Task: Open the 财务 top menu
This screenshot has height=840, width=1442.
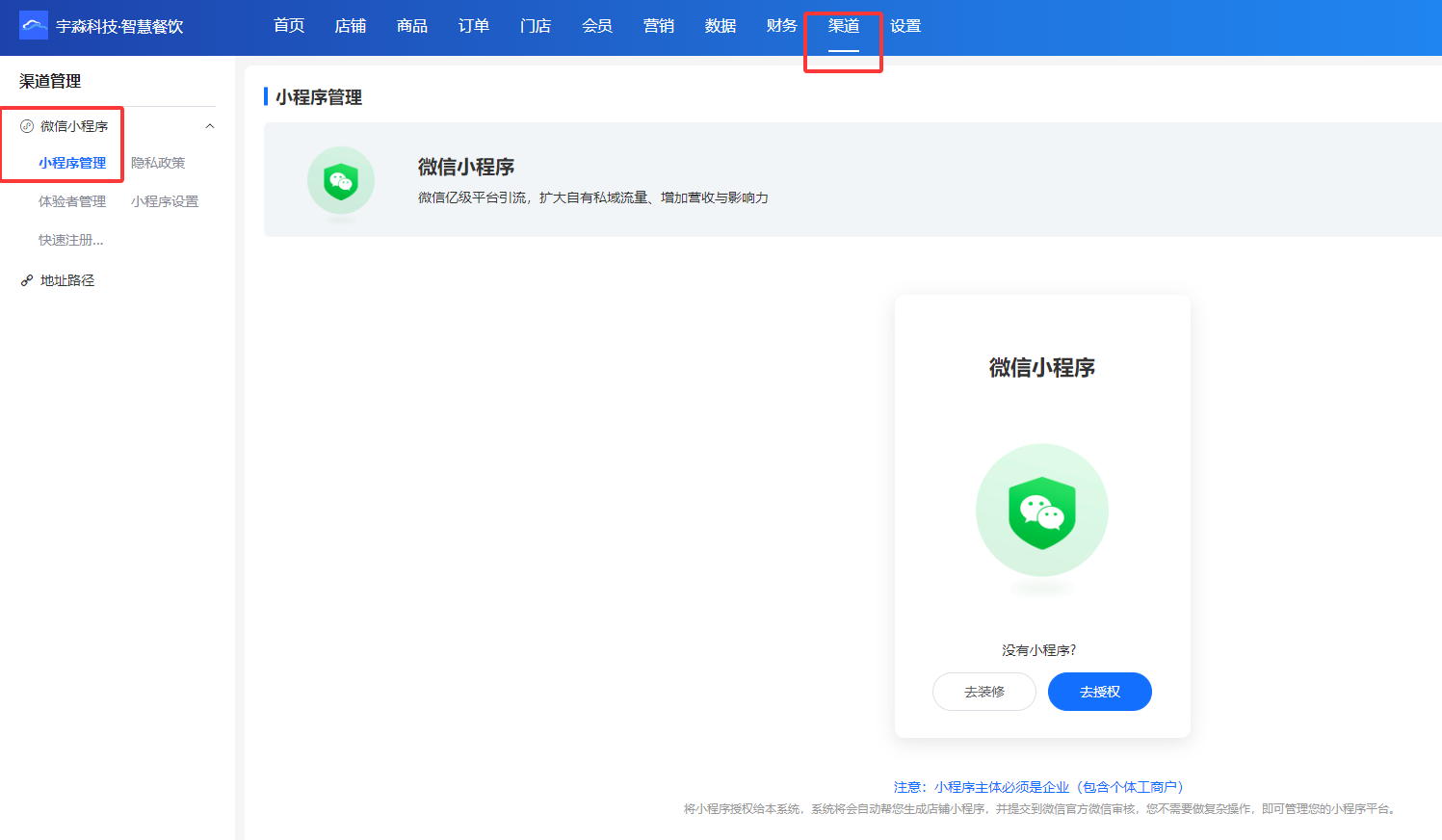Action: [x=782, y=26]
